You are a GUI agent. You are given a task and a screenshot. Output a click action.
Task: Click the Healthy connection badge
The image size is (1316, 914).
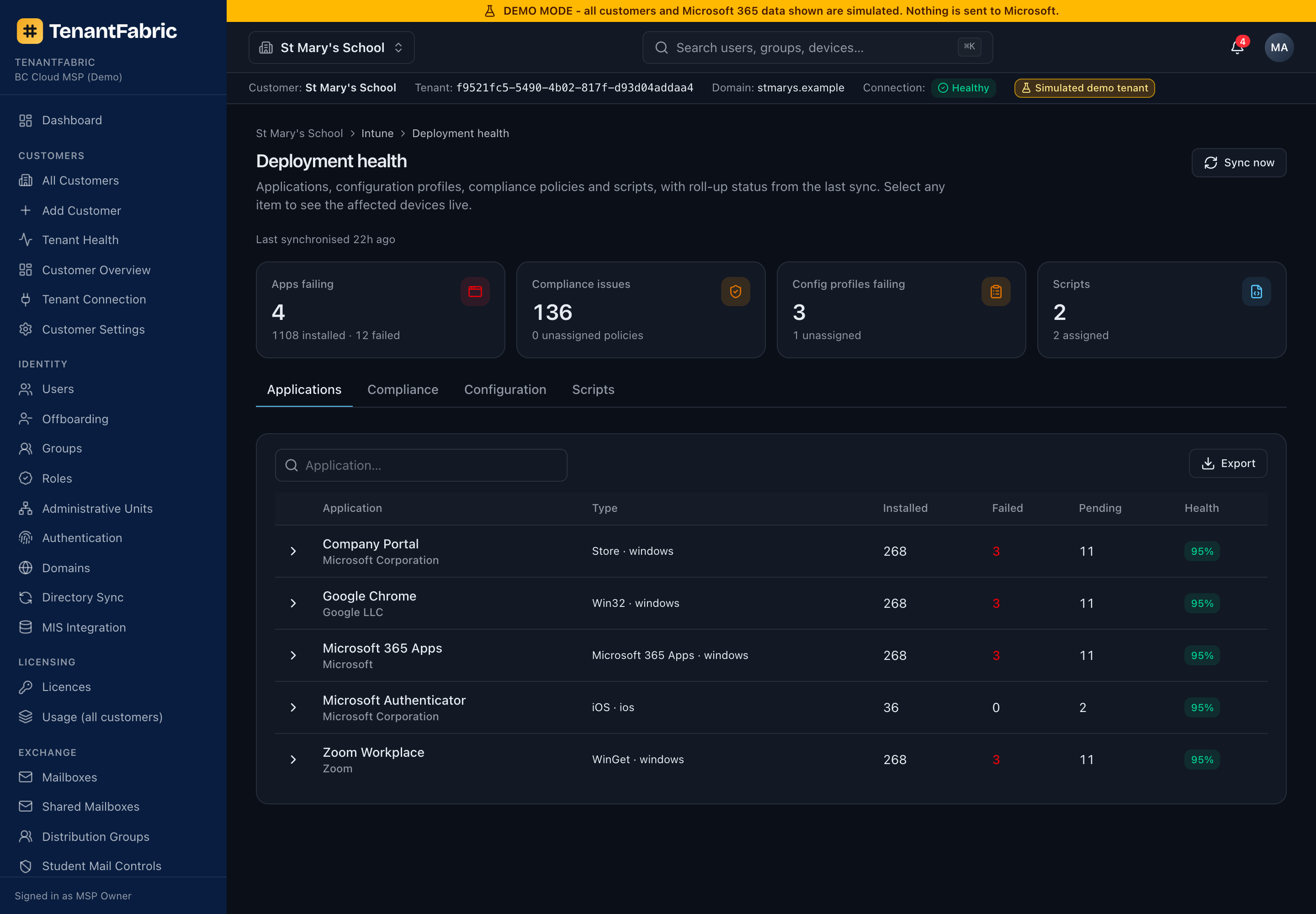963,88
